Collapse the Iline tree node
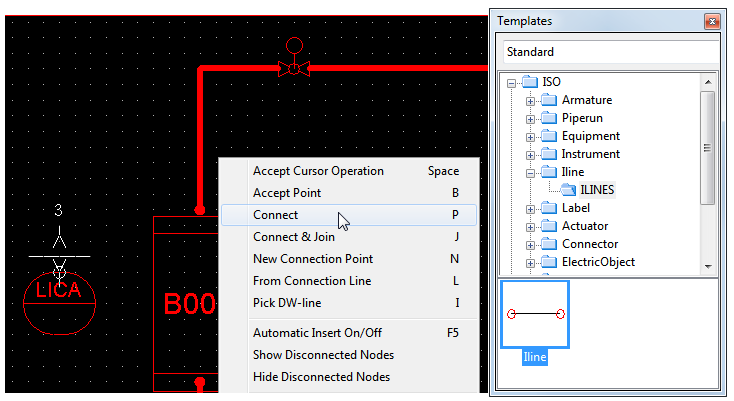The width and height of the screenshot is (734, 401). coord(531,172)
